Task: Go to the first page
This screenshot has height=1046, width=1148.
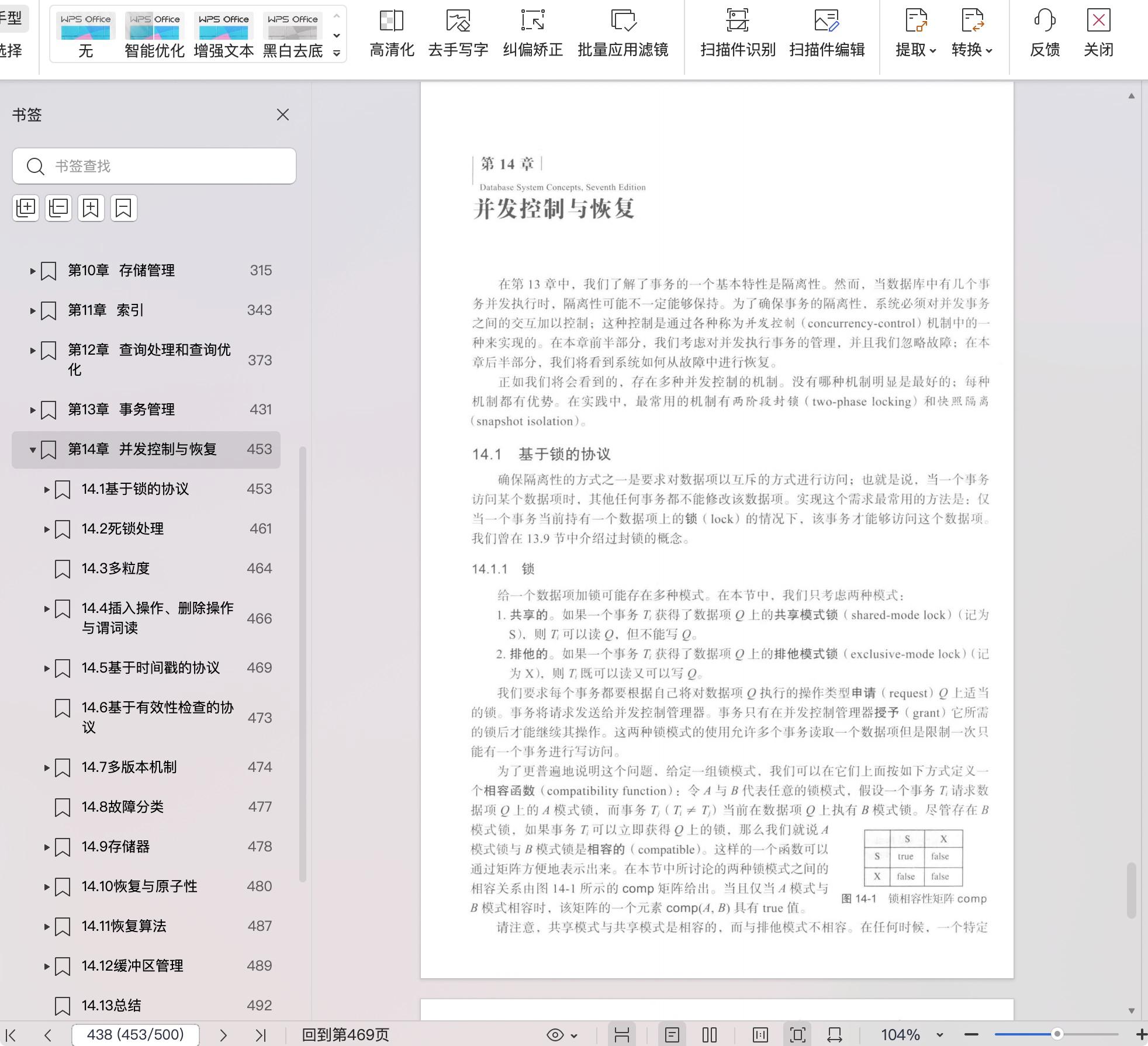Action: click(x=11, y=1035)
